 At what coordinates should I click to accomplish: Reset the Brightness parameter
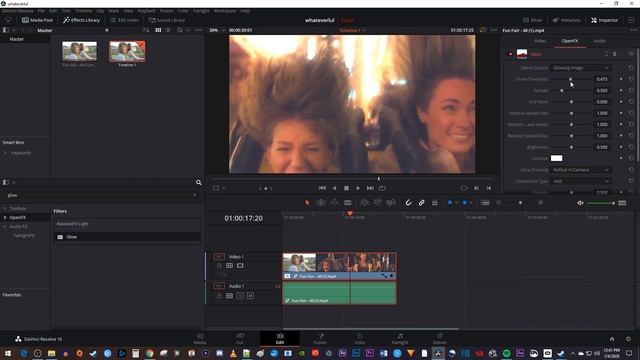[631, 147]
